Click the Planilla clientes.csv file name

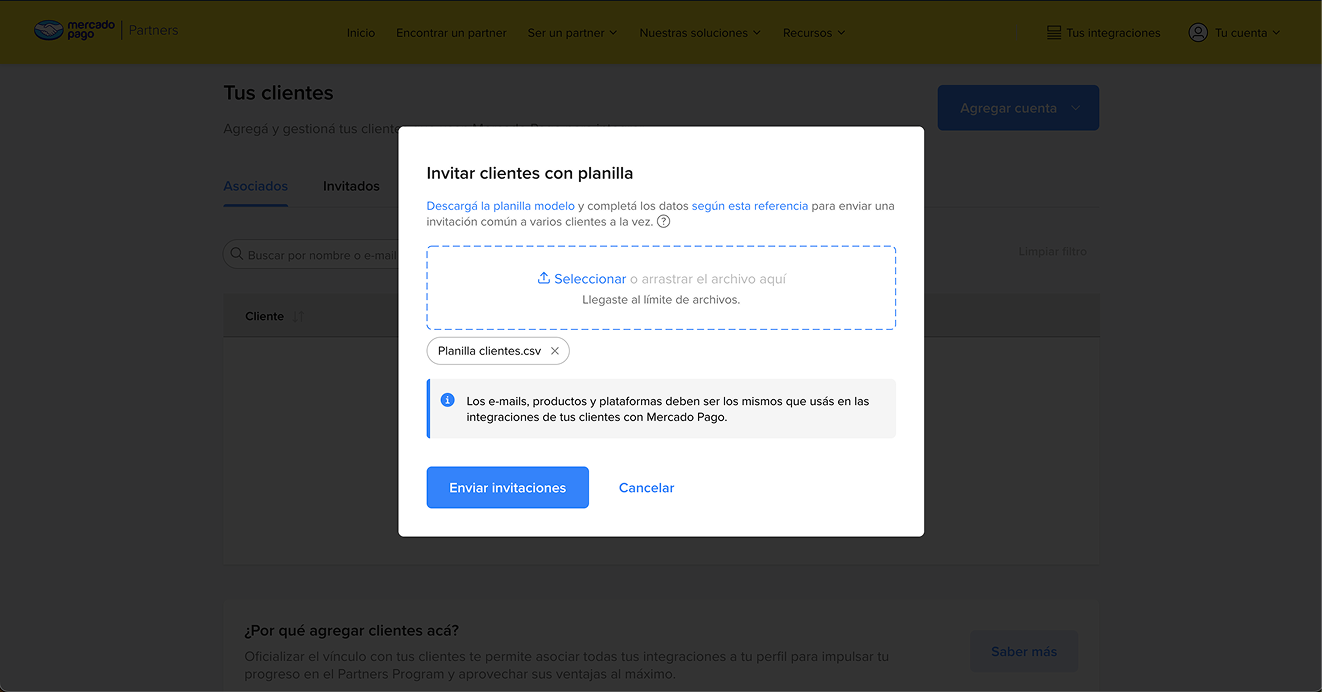pyautogui.click(x=489, y=351)
